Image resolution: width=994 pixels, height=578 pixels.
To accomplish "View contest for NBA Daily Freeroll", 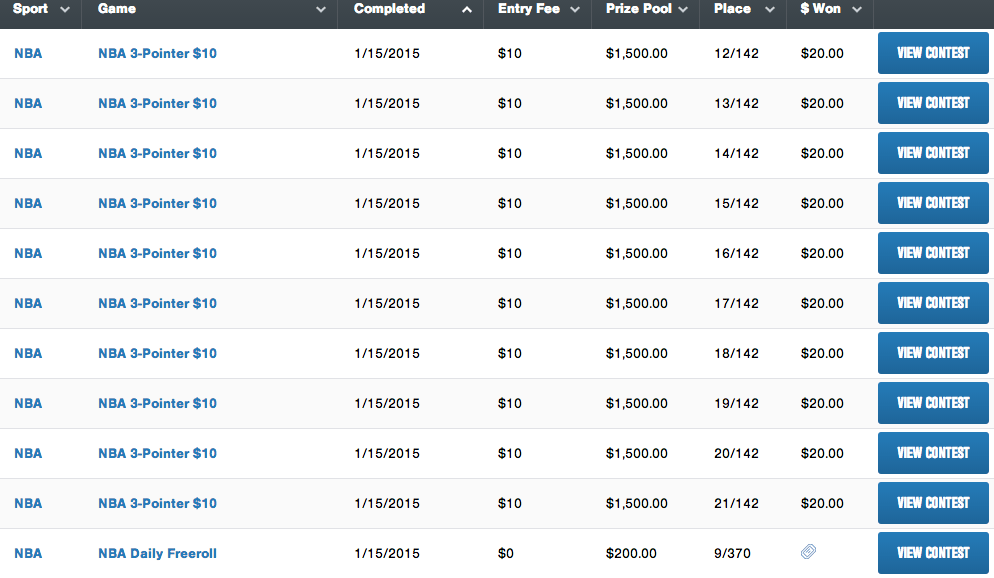I will point(933,553).
